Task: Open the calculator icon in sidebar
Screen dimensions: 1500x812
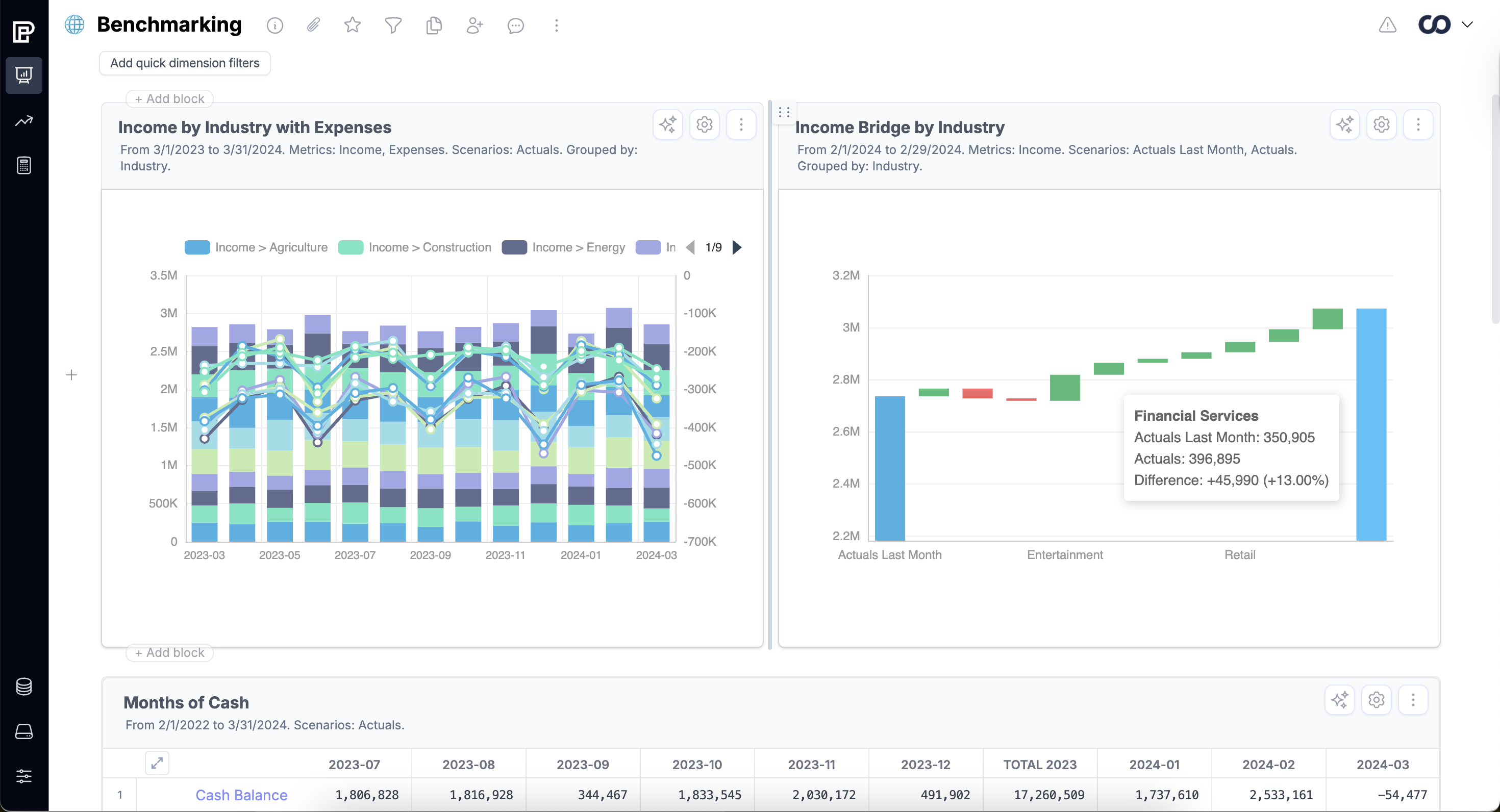Action: pyautogui.click(x=24, y=165)
